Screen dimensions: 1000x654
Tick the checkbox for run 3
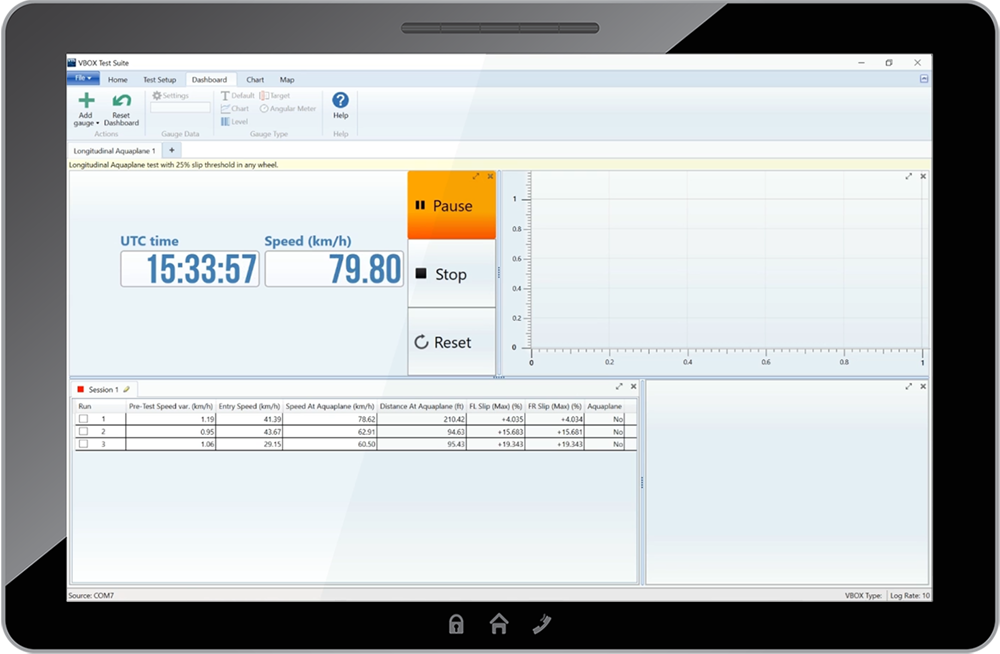point(83,443)
